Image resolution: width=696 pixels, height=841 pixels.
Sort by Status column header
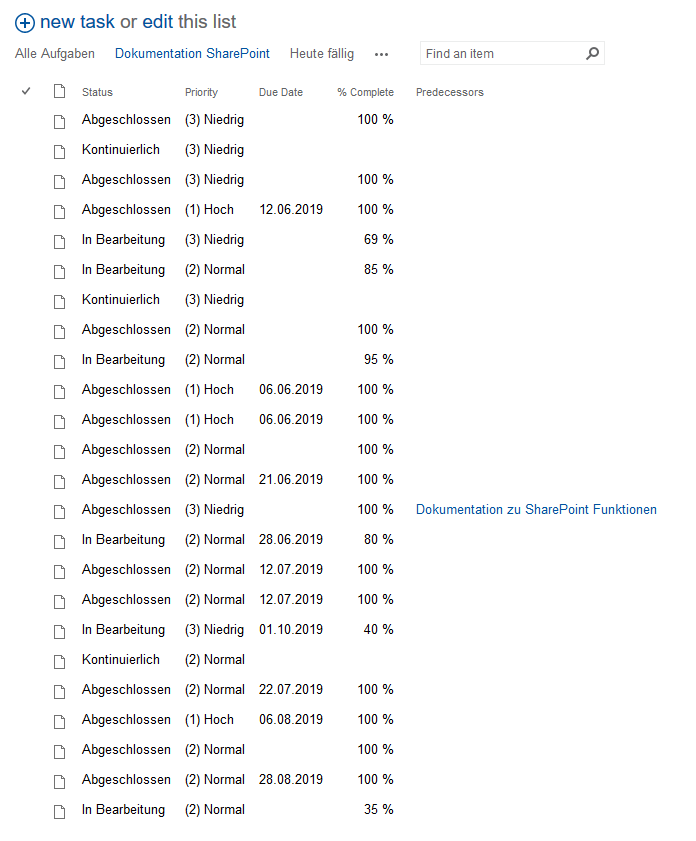point(97,92)
